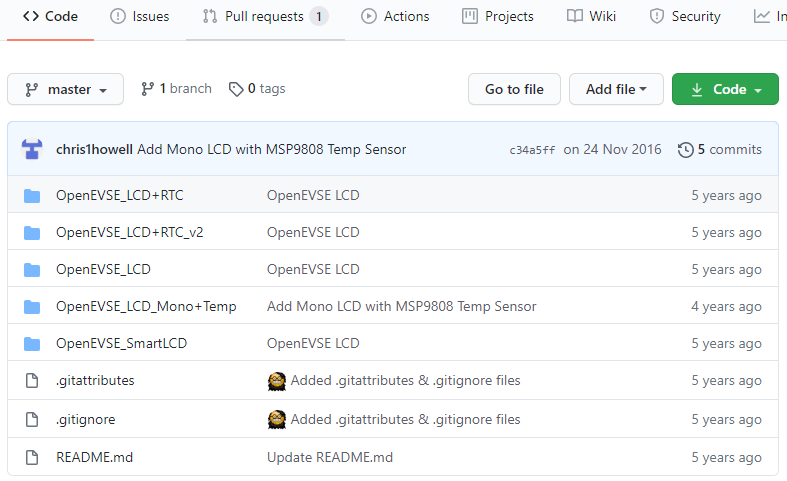Screen dimensions: 787x481
Task: Click file icon for README.md
Action: point(32,457)
